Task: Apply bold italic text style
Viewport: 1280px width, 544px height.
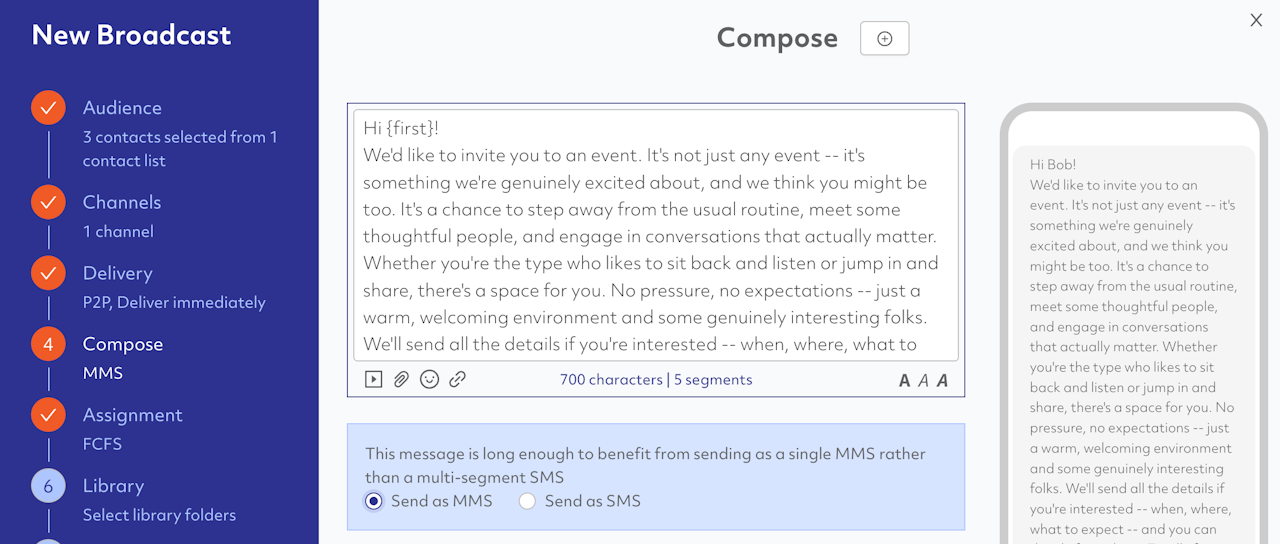Action: click(x=942, y=380)
